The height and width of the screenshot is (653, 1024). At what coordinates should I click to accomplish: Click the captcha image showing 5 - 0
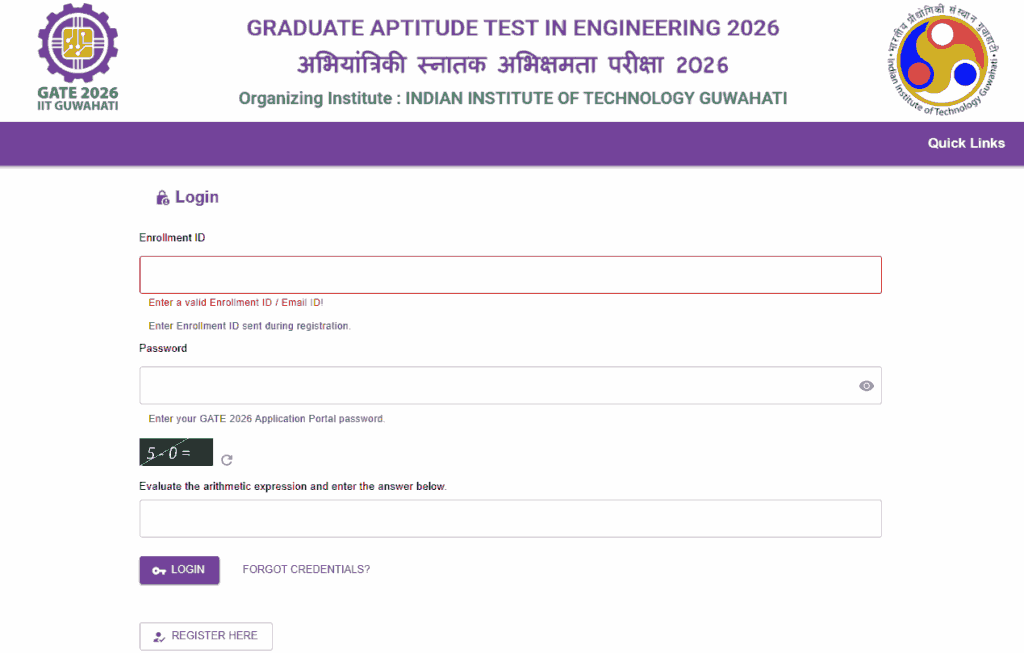tap(176, 452)
